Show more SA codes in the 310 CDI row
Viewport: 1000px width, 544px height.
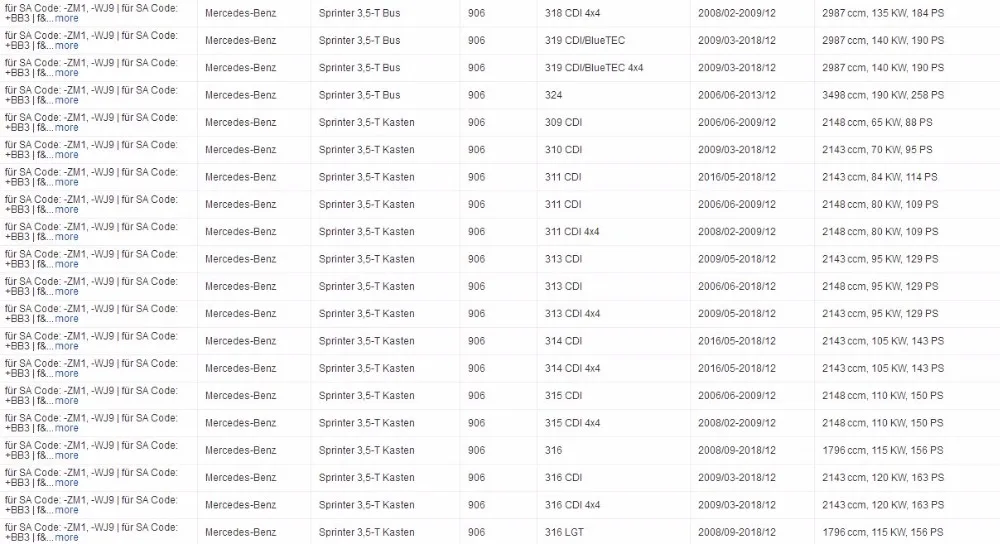point(66,155)
